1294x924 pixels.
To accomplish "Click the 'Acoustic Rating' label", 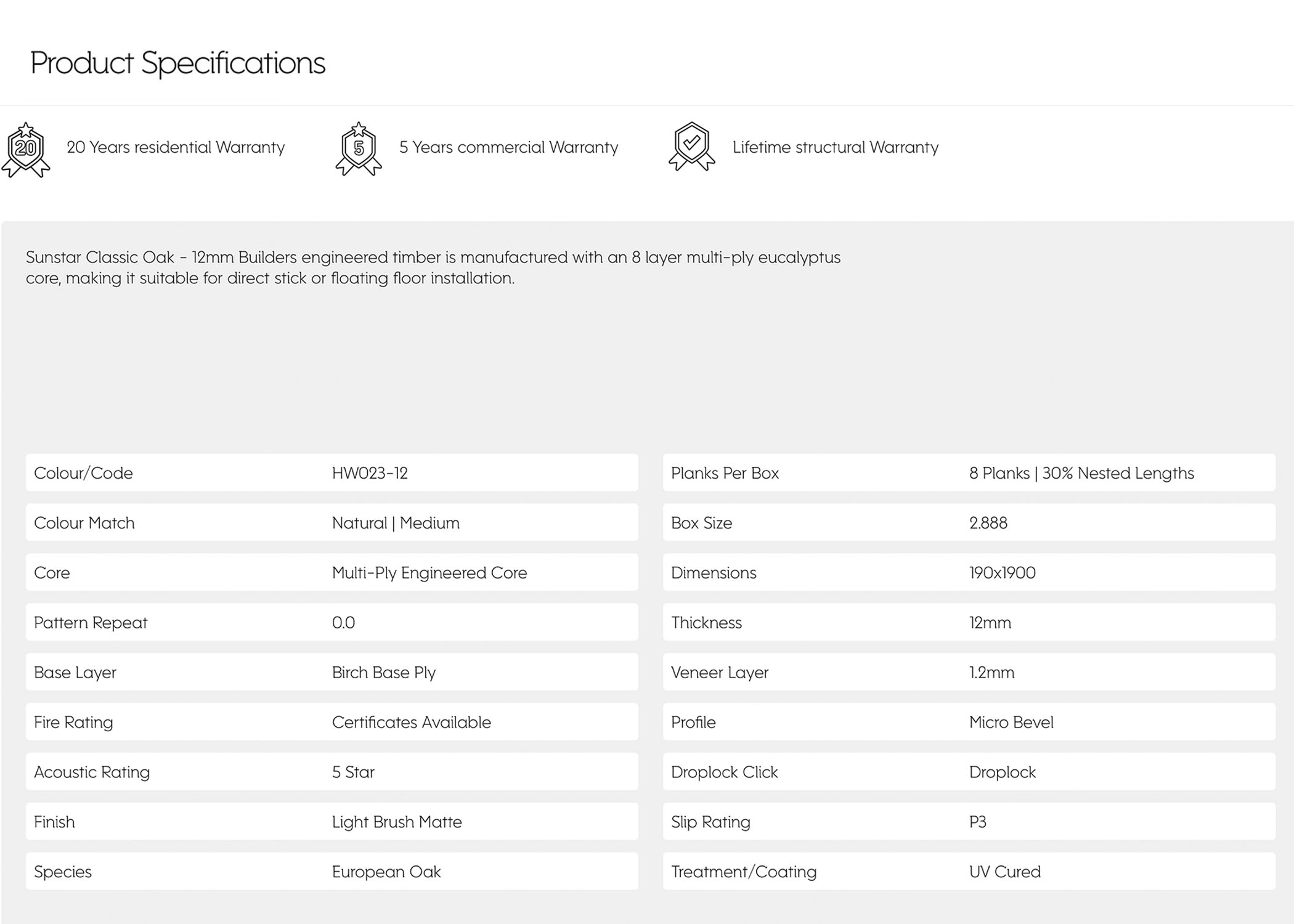I will tap(92, 772).
